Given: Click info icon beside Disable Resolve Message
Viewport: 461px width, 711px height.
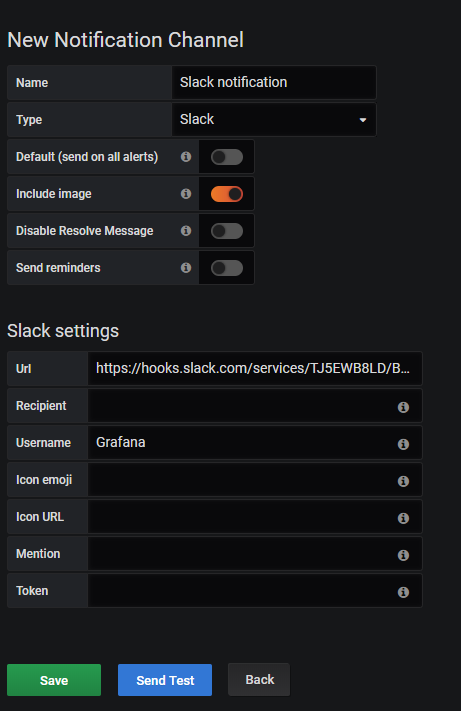Looking at the screenshot, I should (x=186, y=230).
